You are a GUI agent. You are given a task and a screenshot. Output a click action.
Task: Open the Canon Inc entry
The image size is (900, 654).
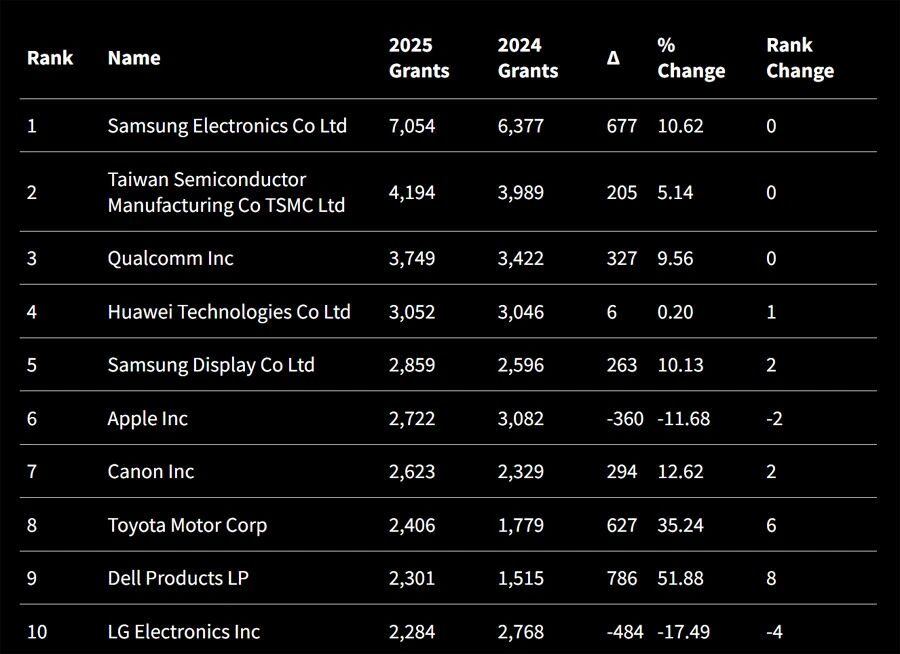click(x=151, y=471)
